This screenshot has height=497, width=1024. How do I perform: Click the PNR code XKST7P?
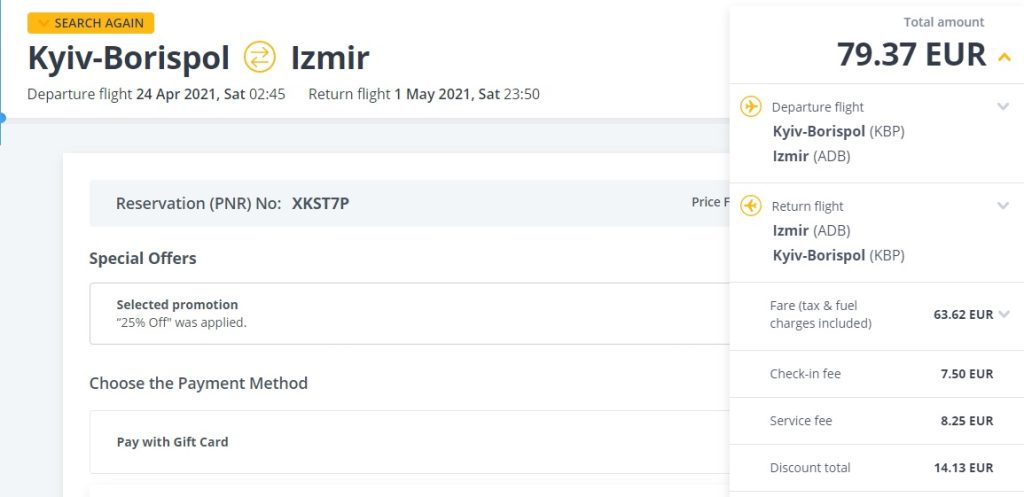(x=320, y=204)
